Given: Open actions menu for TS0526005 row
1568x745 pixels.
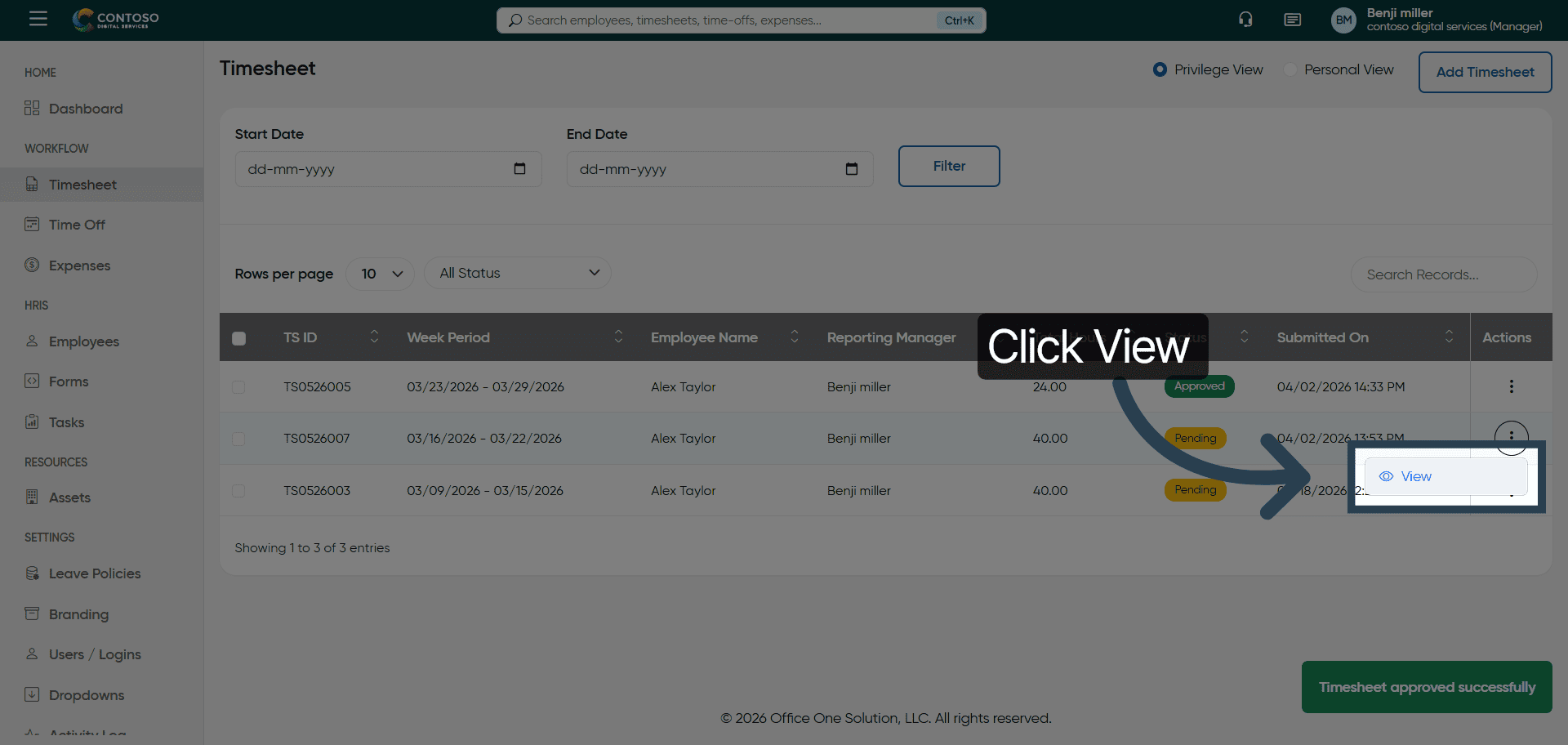Looking at the screenshot, I should (x=1511, y=386).
